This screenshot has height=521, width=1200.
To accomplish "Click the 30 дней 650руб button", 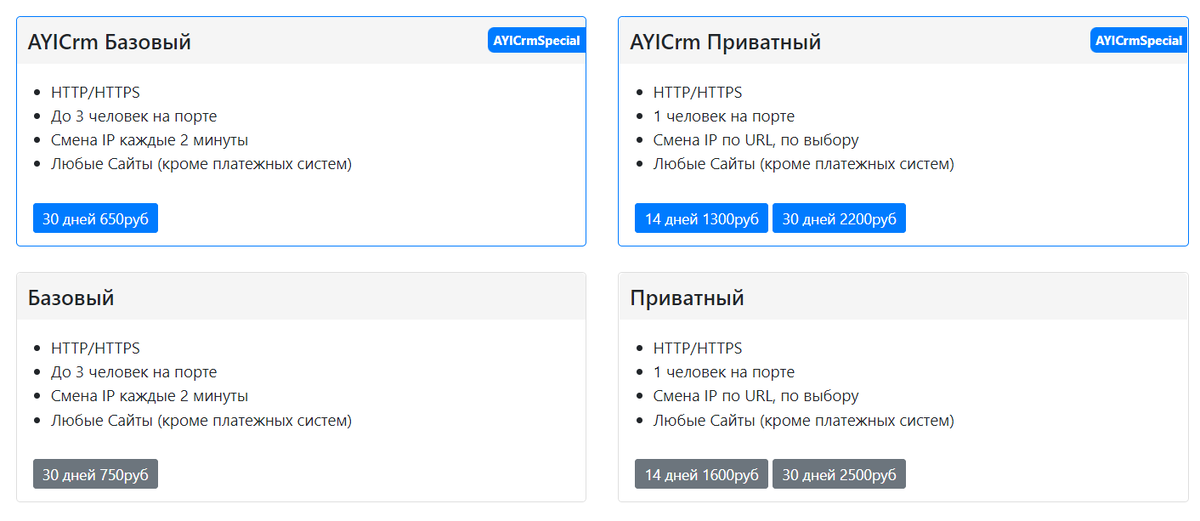I will 95,219.
